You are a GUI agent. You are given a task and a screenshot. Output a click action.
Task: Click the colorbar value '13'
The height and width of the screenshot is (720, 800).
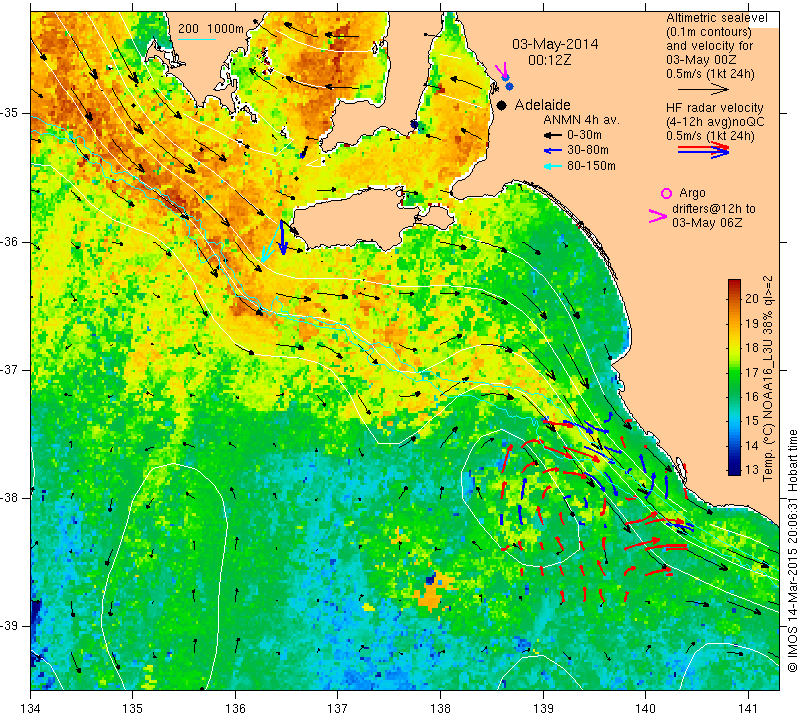[x=752, y=470]
